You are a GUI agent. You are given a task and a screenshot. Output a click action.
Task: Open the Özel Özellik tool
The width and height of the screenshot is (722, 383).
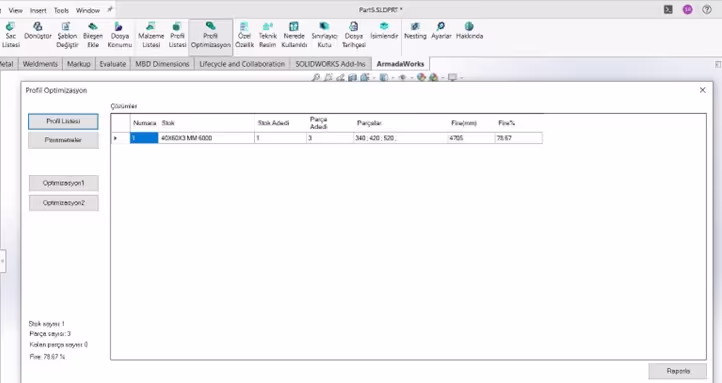coord(245,35)
